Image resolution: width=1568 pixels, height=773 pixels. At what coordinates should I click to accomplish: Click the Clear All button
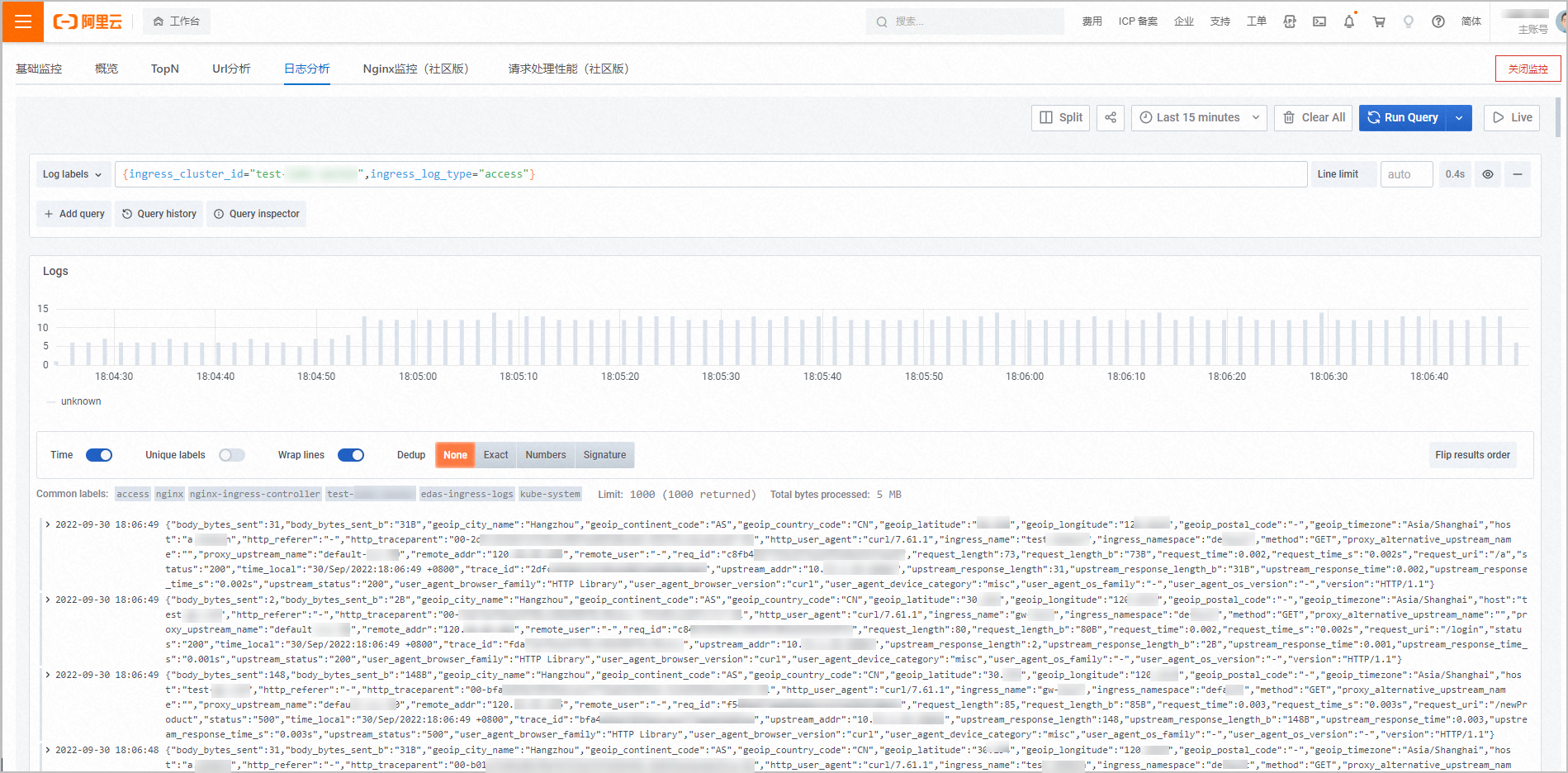click(x=1314, y=117)
